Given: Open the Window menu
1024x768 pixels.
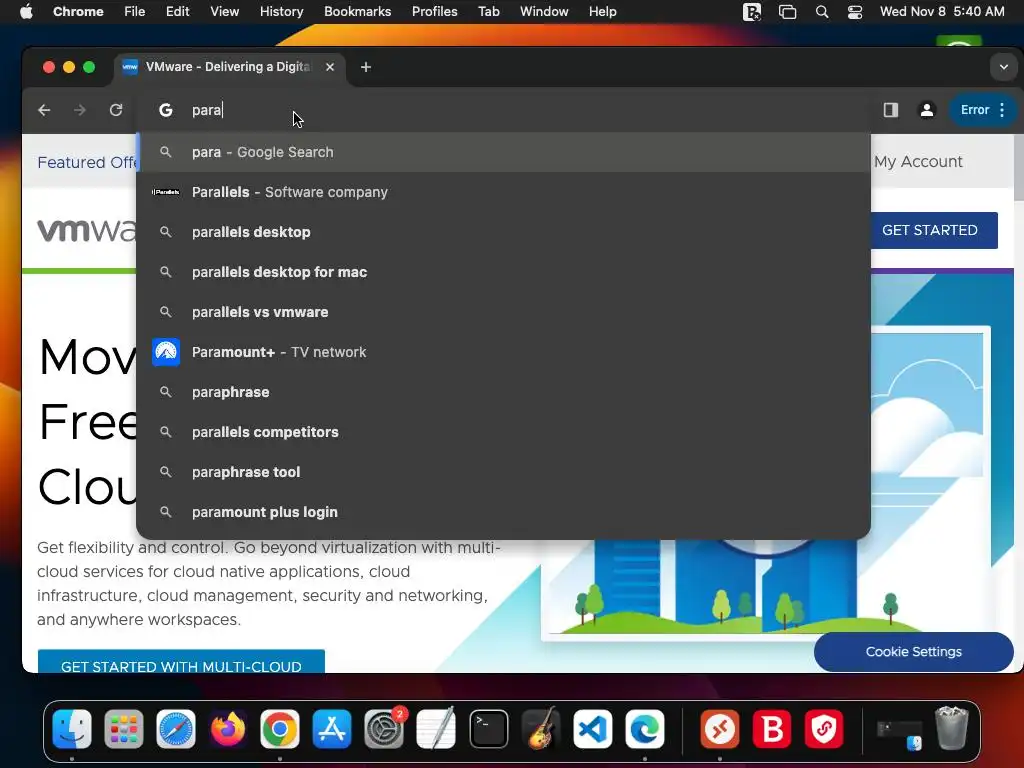Looking at the screenshot, I should click(x=544, y=12).
